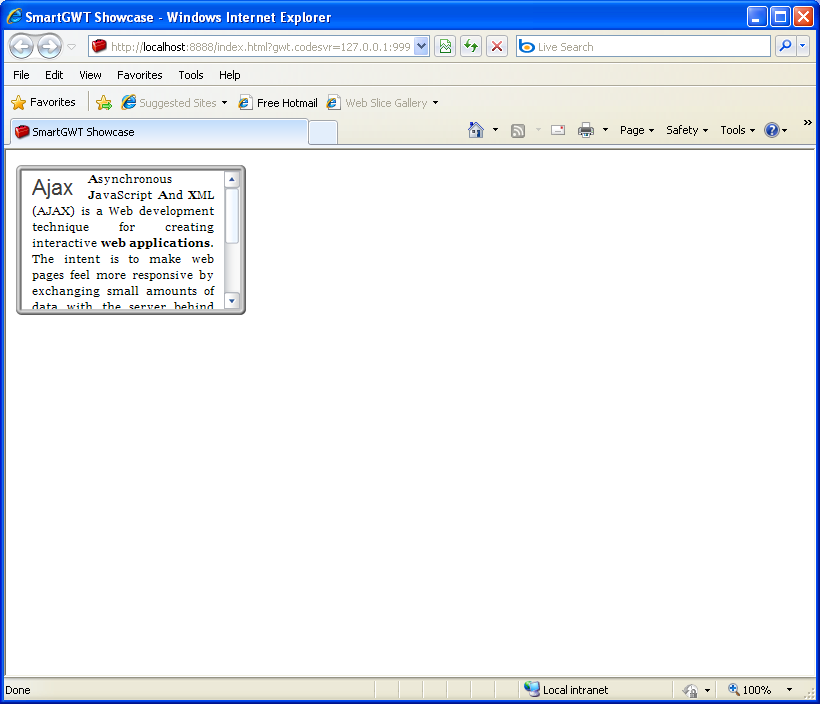Open the Favorites menu in menu bar
Screen dimensions: 820x704
point(139,75)
